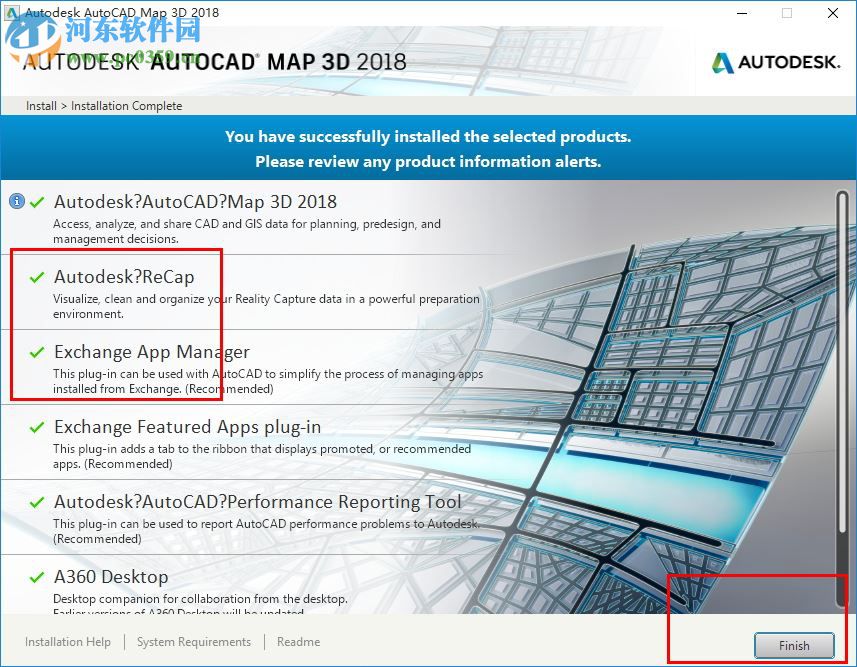This screenshot has height=667, width=857.
Task: Click the Autodesk logo in the top-right corner
Action: tap(775, 61)
